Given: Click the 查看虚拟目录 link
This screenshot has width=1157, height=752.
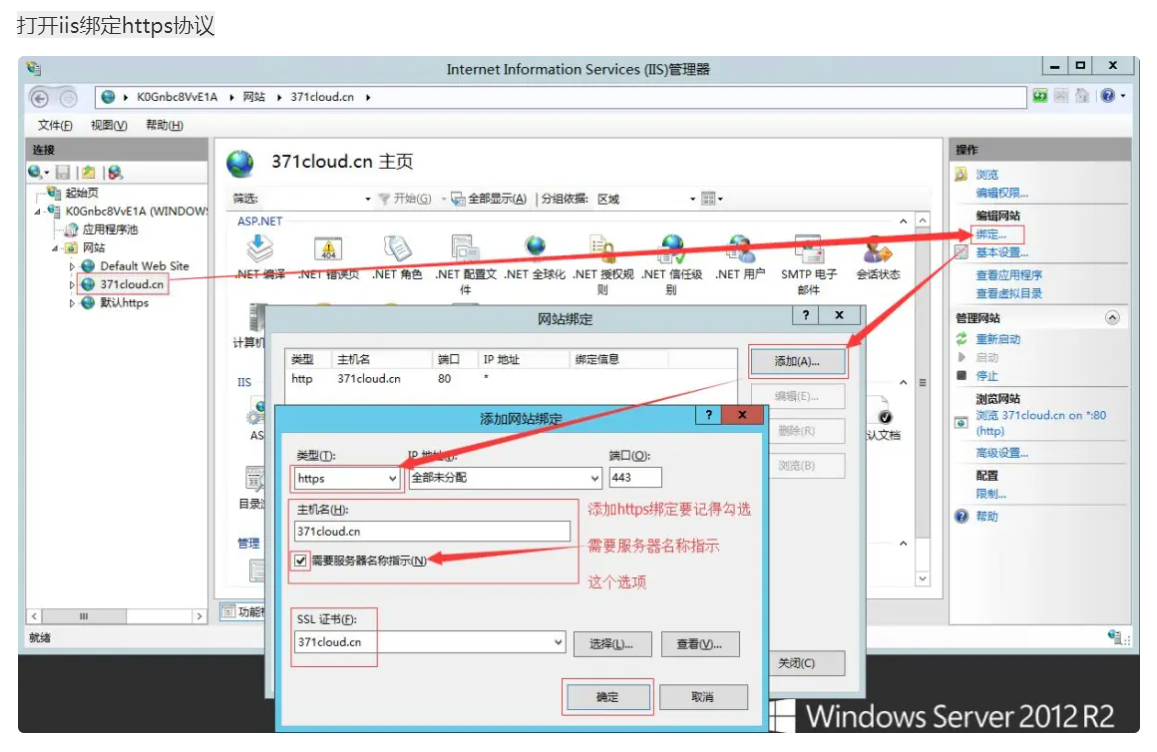Looking at the screenshot, I should 1009,293.
